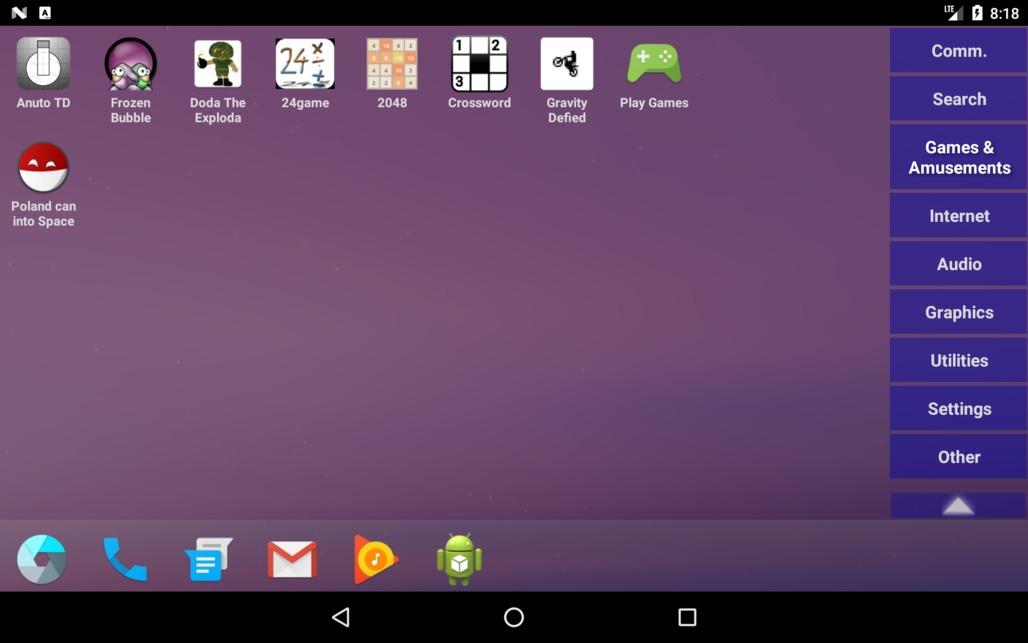The image size is (1028, 643).
Task: Tap the Android back navigation button
Action: click(x=341, y=617)
